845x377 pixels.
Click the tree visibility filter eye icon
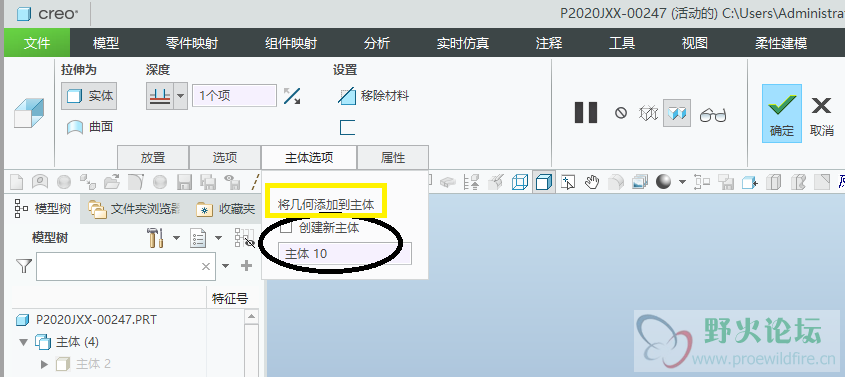point(244,238)
